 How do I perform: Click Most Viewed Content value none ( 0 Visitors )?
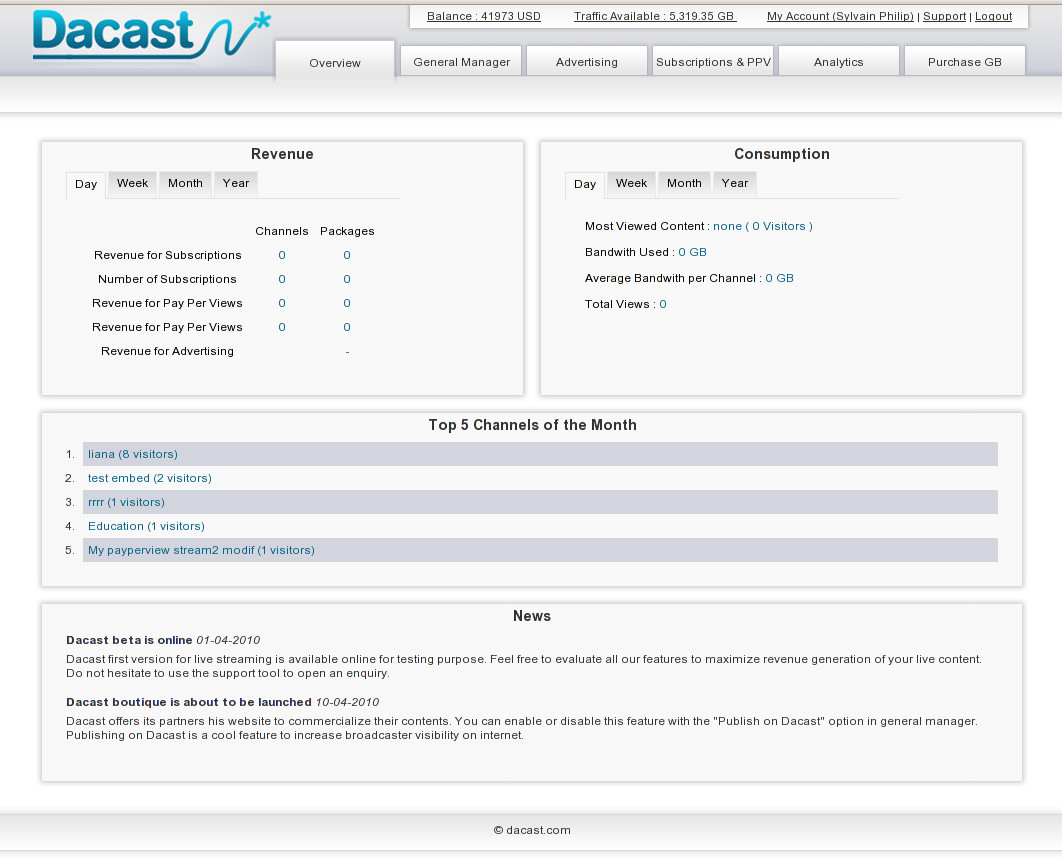(x=763, y=226)
